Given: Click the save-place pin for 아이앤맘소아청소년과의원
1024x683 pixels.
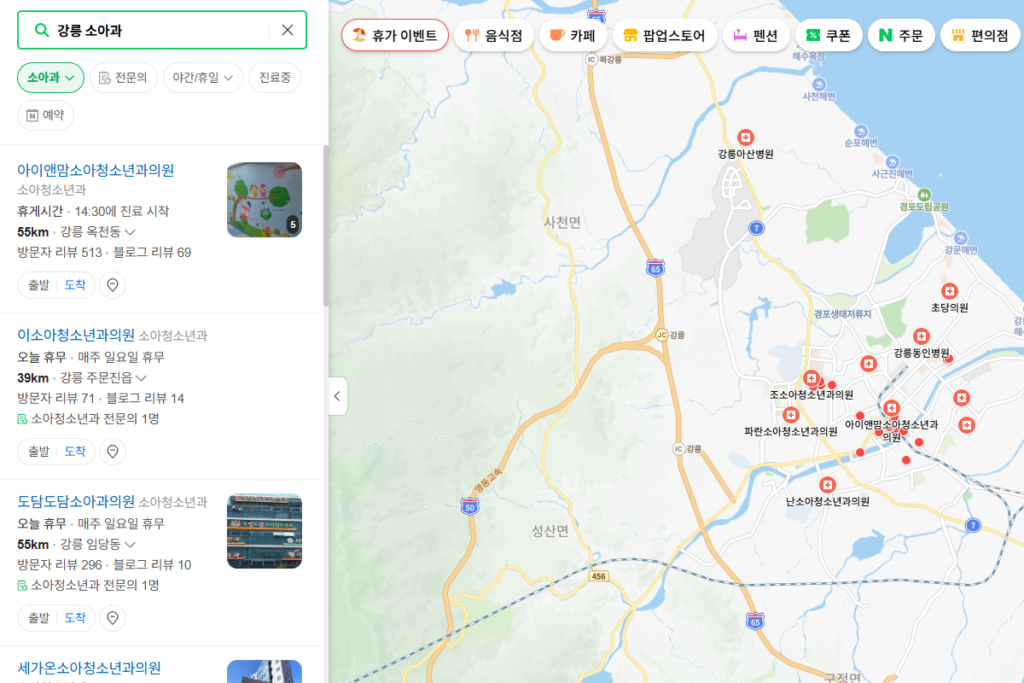Looking at the screenshot, I should coord(113,284).
